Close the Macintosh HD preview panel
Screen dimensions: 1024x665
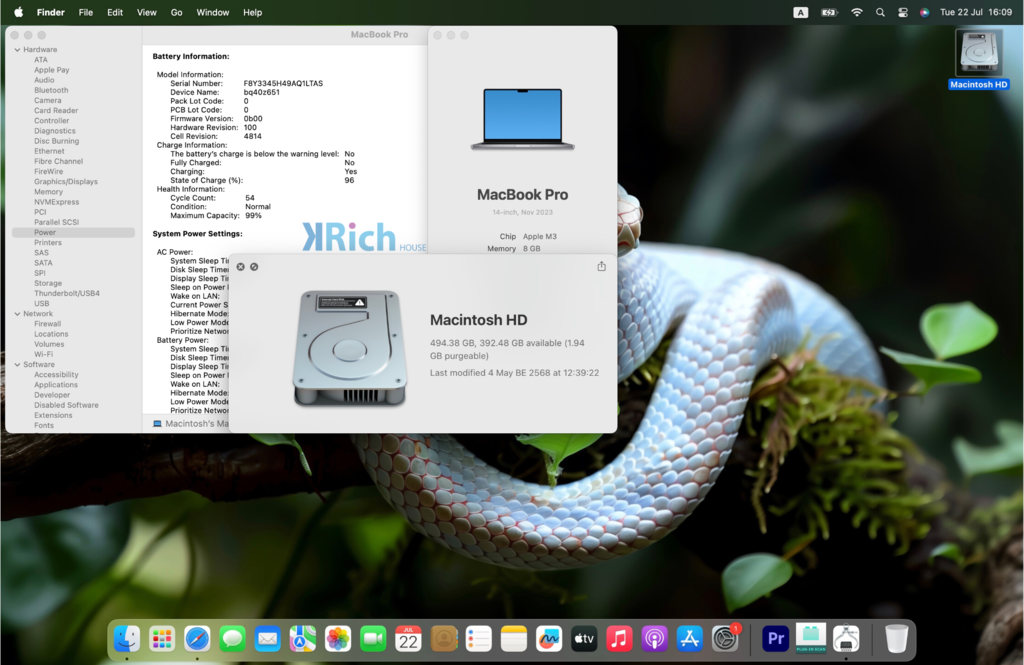(240, 267)
